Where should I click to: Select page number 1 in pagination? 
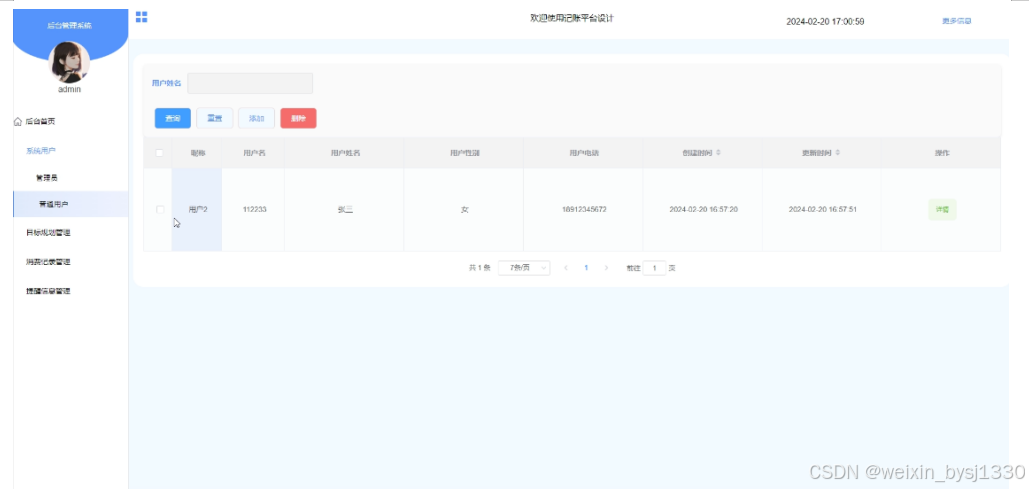[586, 268]
